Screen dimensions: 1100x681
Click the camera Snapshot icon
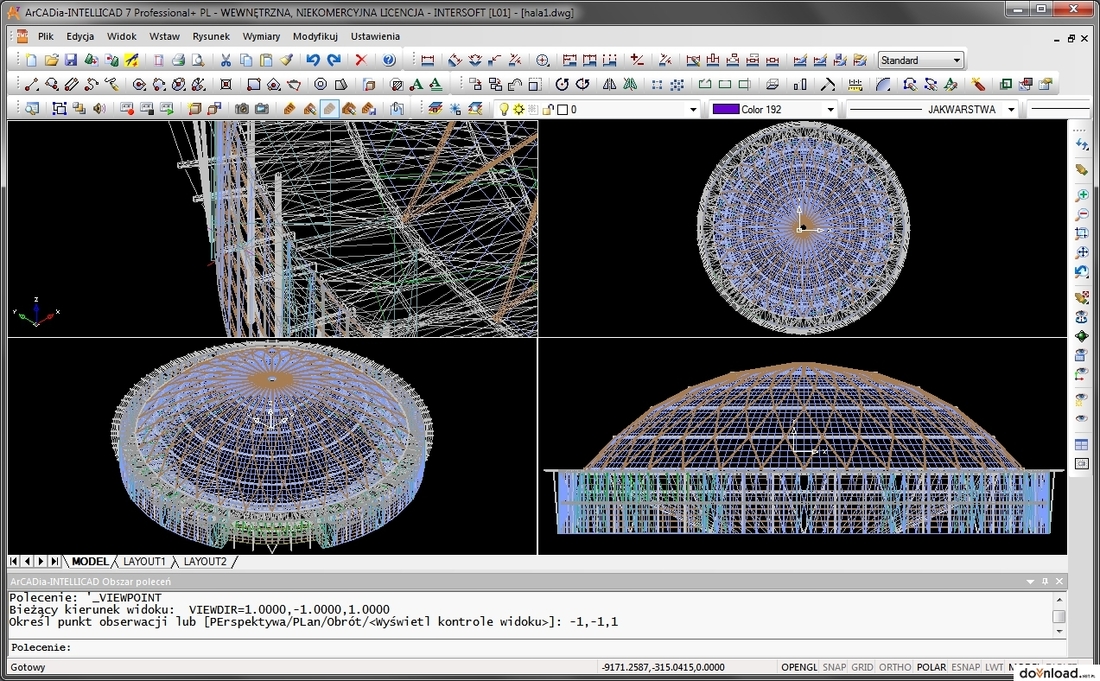(x=241, y=109)
